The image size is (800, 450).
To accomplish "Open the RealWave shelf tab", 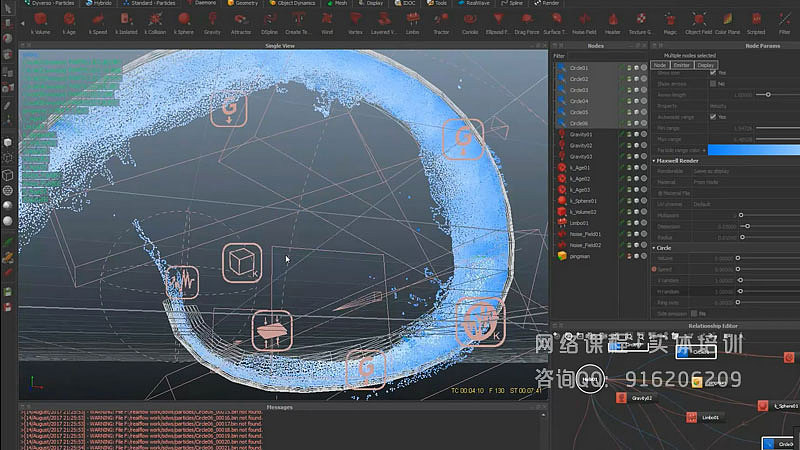I will 474,3.
